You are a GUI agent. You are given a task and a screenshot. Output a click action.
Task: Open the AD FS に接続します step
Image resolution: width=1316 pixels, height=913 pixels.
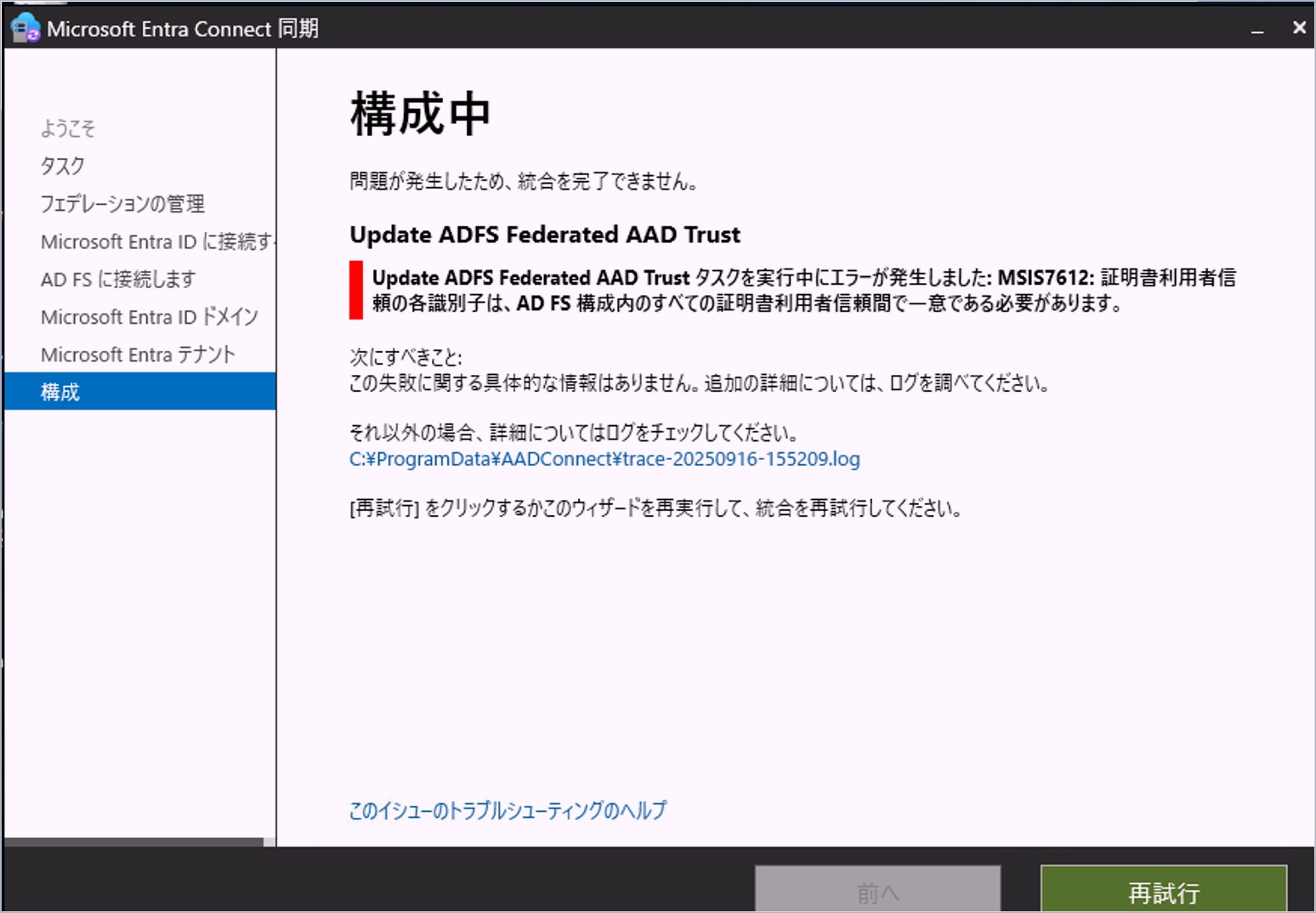pos(118,279)
